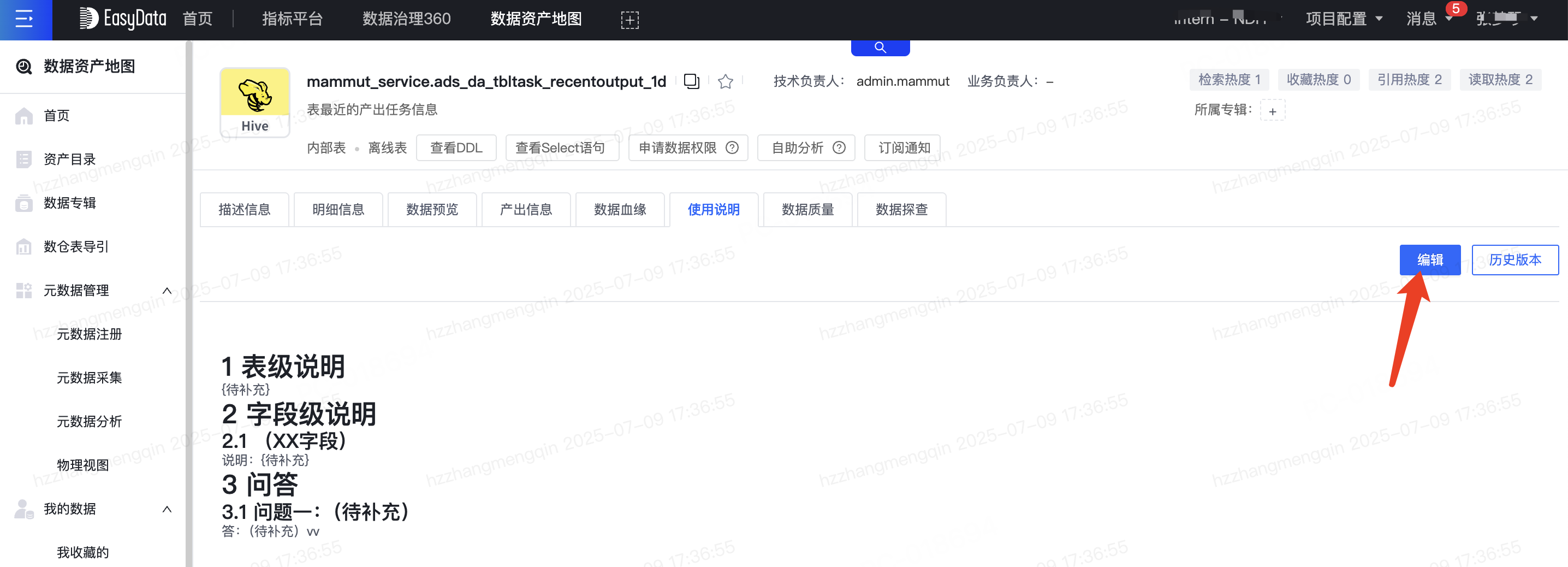Click the 1 表级说明 heading

[x=284, y=367]
